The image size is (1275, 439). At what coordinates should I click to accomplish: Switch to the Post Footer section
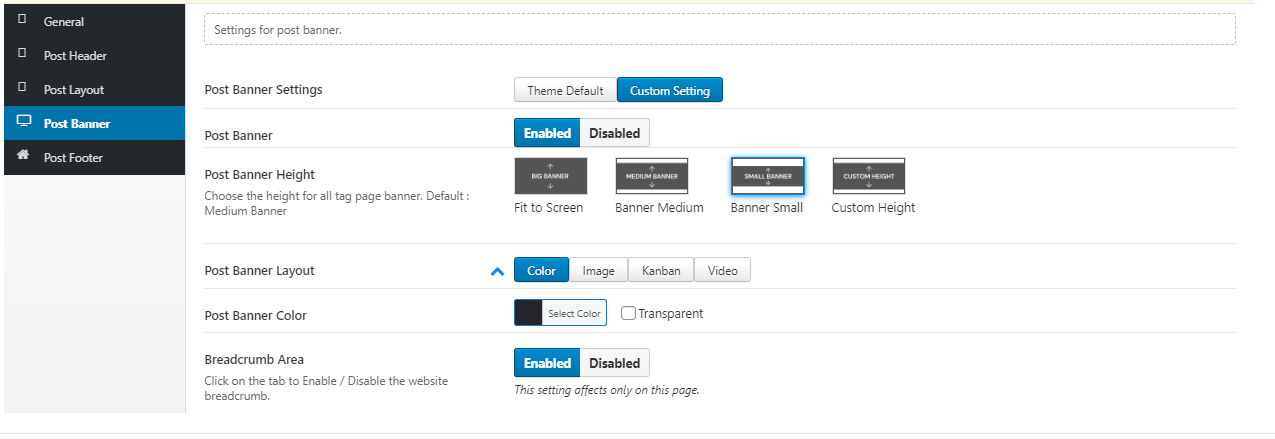(73, 158)
